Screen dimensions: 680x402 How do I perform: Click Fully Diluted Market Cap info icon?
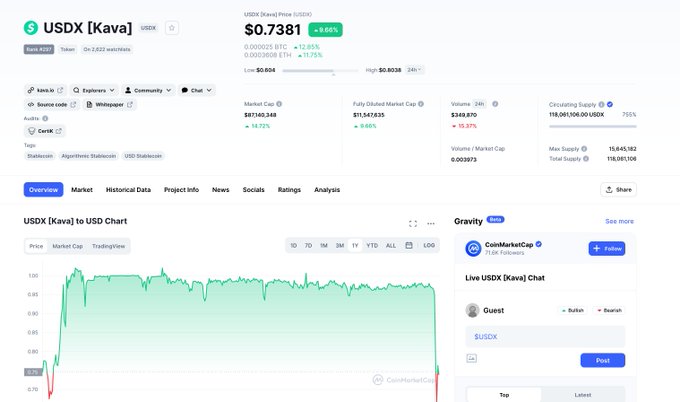pyautogui.click(x=421, y=104)
